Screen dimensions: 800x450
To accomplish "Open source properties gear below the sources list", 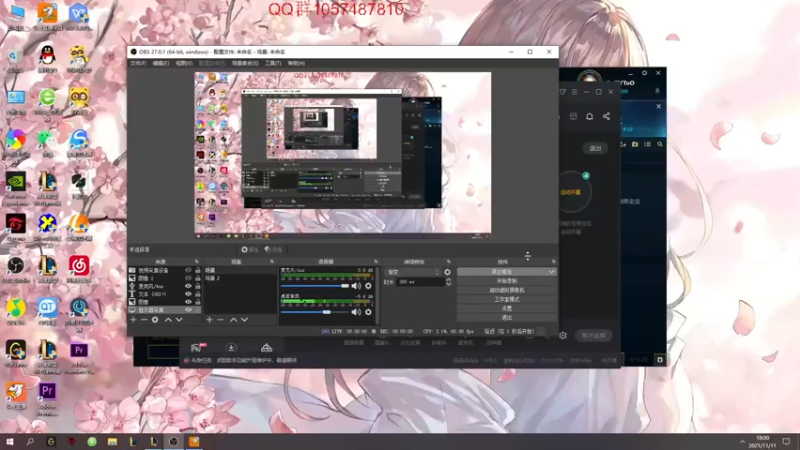I will pyautogui.click(x=155, y=319).
